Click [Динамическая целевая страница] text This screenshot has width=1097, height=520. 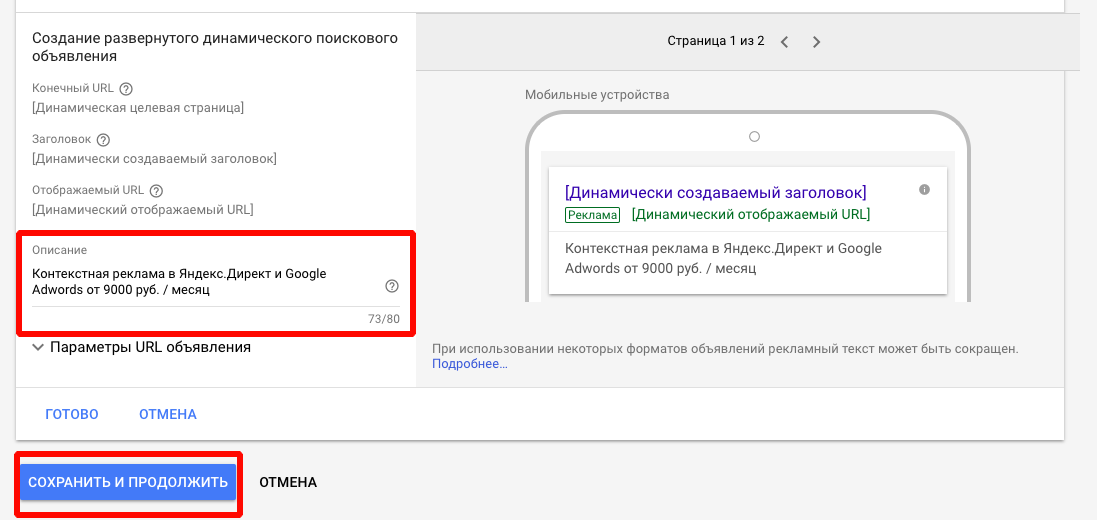click(x=138, y=108)
